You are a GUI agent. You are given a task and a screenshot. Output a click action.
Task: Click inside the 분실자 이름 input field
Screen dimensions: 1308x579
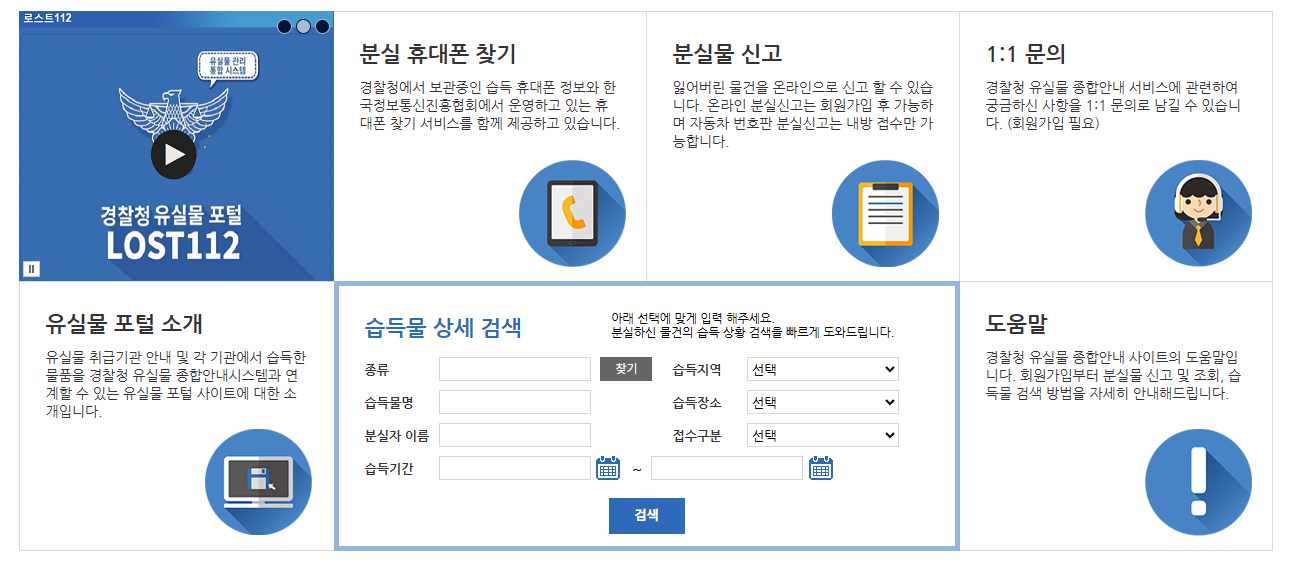513,435
